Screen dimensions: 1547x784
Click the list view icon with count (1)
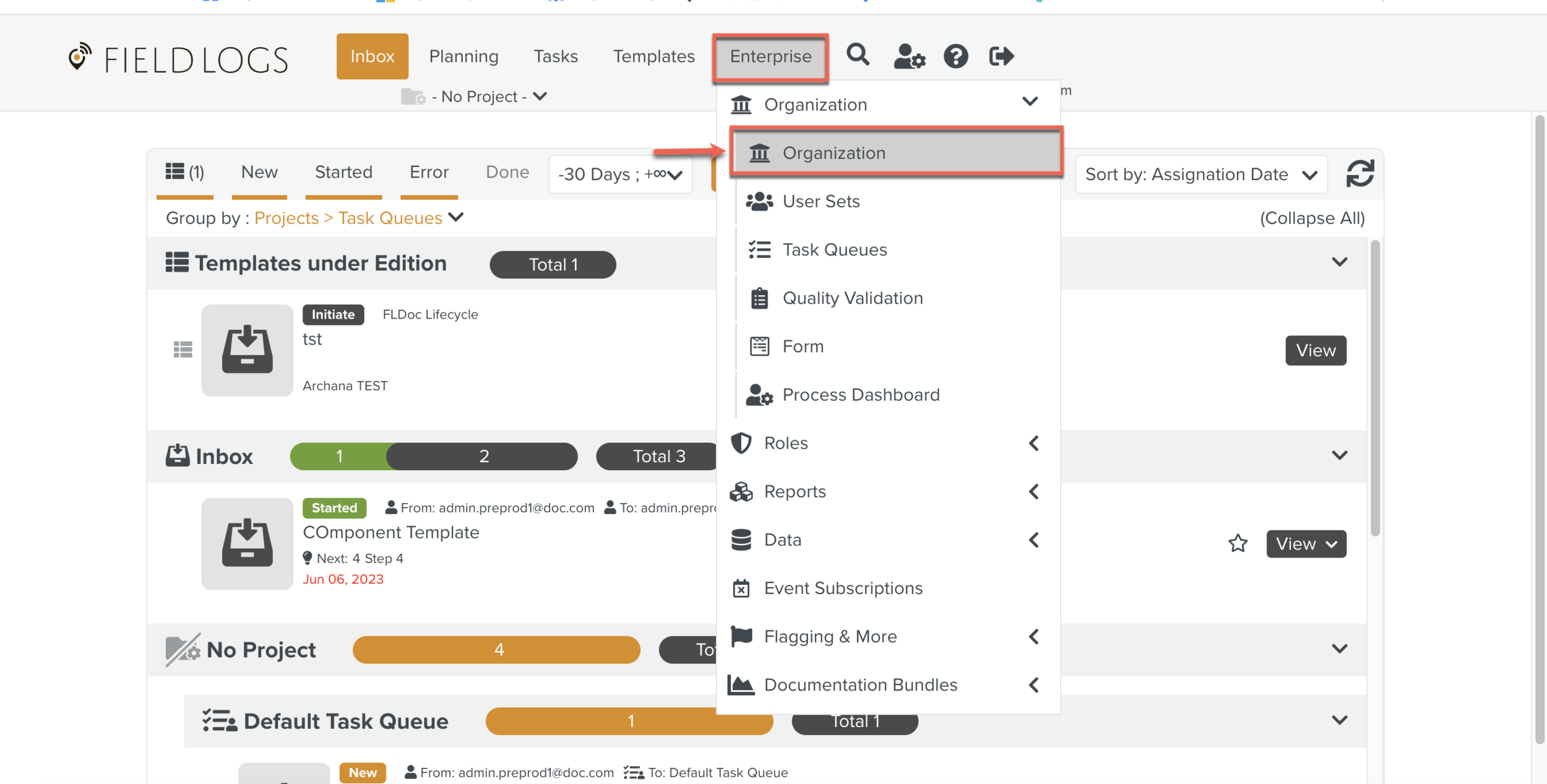pos(184,172)
